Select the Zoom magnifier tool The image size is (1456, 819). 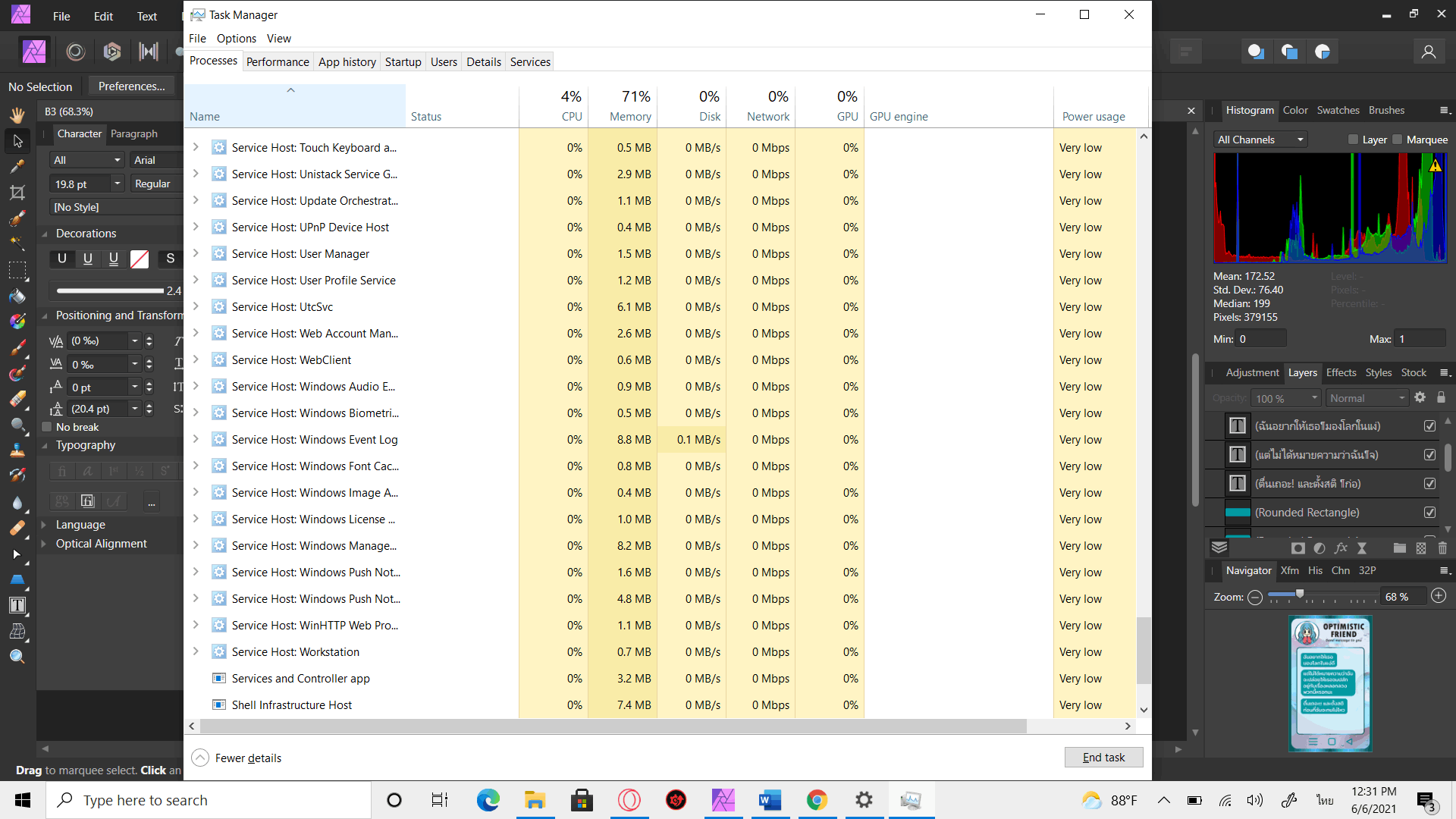tap(17, 657)
